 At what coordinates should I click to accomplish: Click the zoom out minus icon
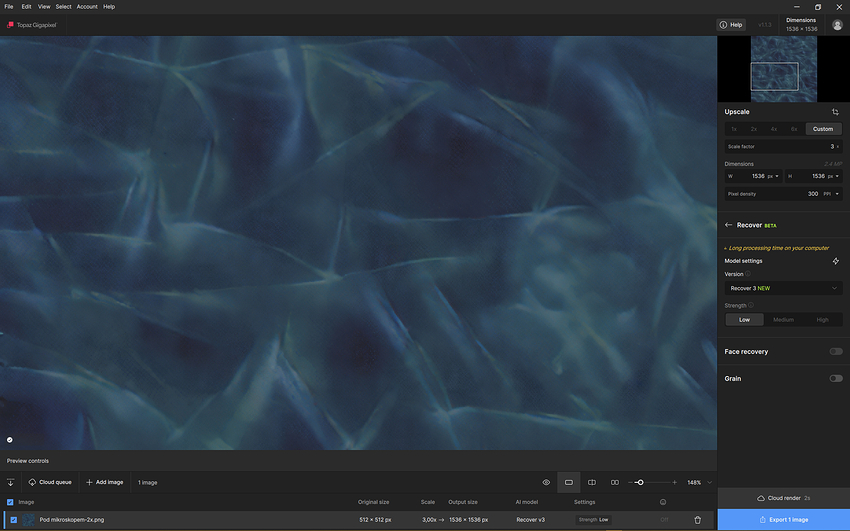[x=630, y=482]
